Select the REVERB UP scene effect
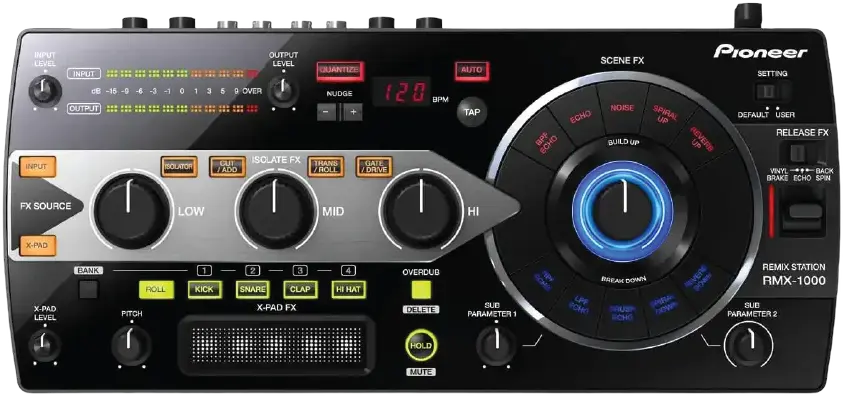The height and width of the screenshot is (396, 843). 701,140
